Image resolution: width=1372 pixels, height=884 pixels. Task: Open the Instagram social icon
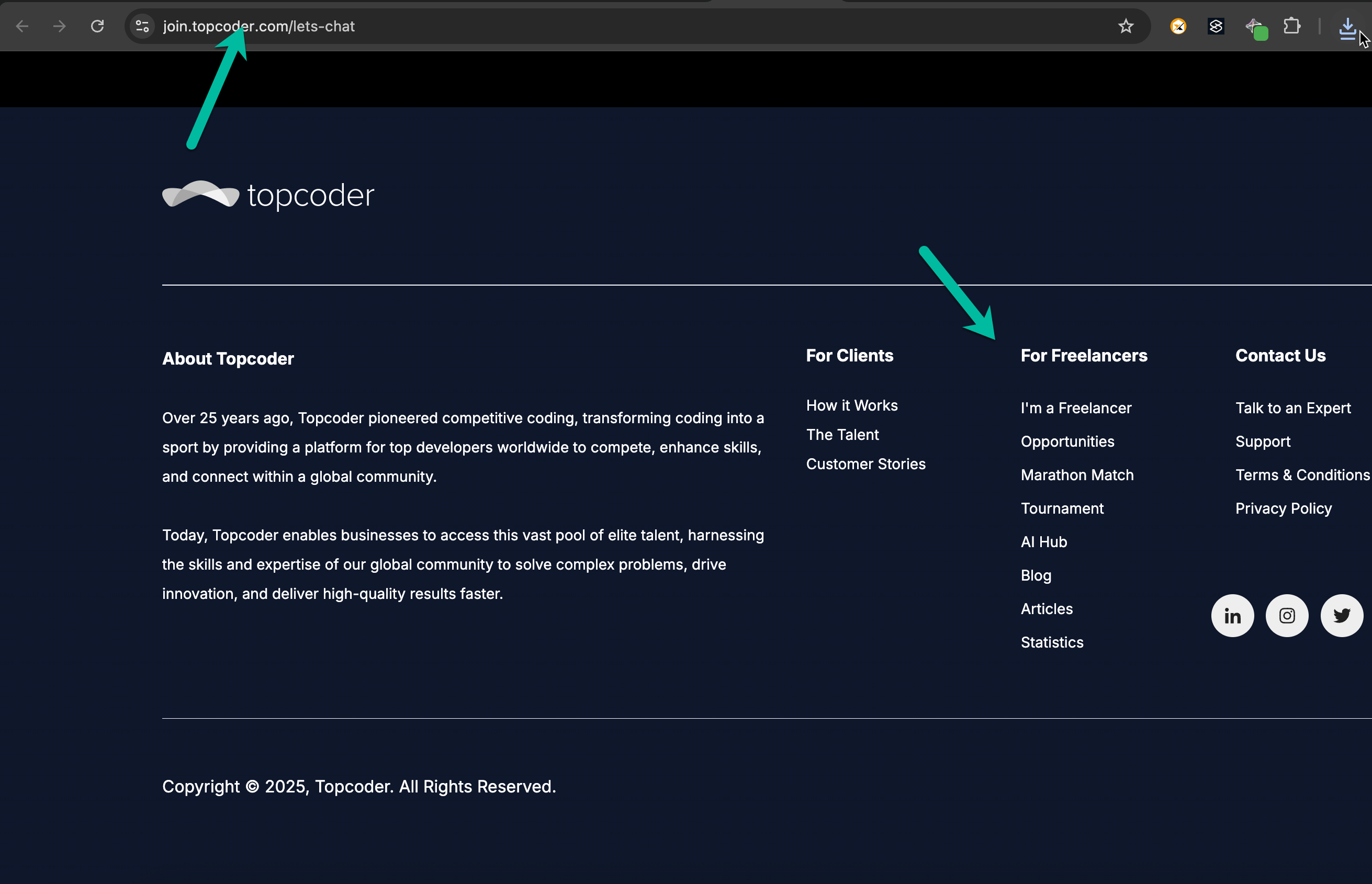[x=1287, y=615]
